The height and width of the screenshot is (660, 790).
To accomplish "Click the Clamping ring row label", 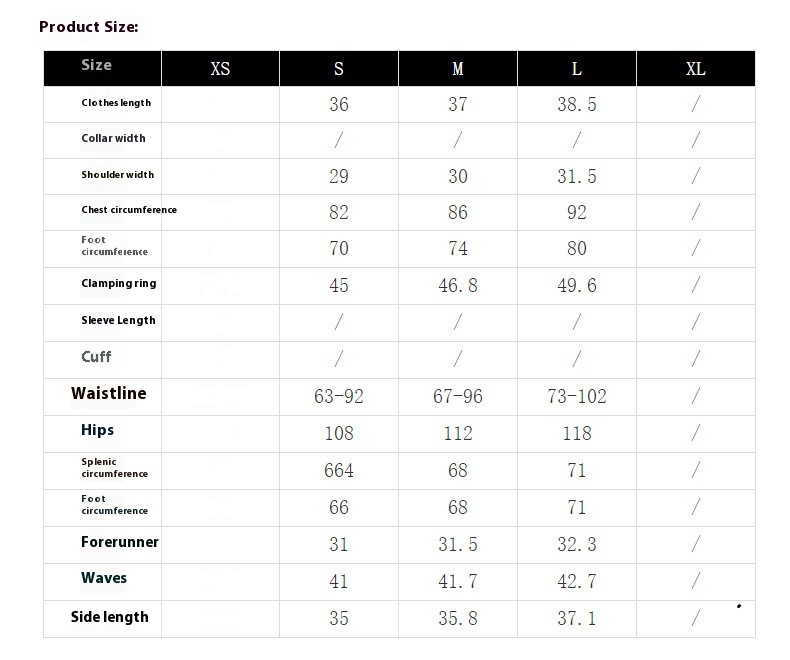I will (119, 283).
